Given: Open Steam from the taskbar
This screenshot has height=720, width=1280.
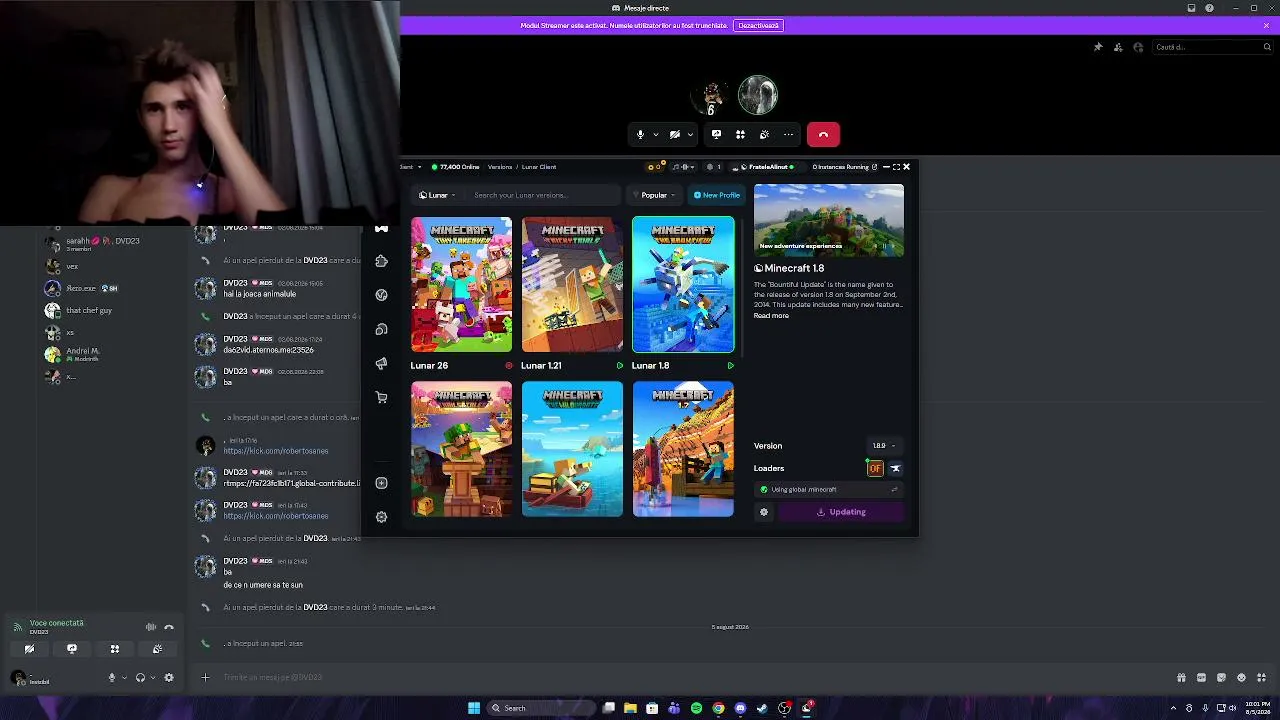Looking at the screenshot, I should pos(762,708).
